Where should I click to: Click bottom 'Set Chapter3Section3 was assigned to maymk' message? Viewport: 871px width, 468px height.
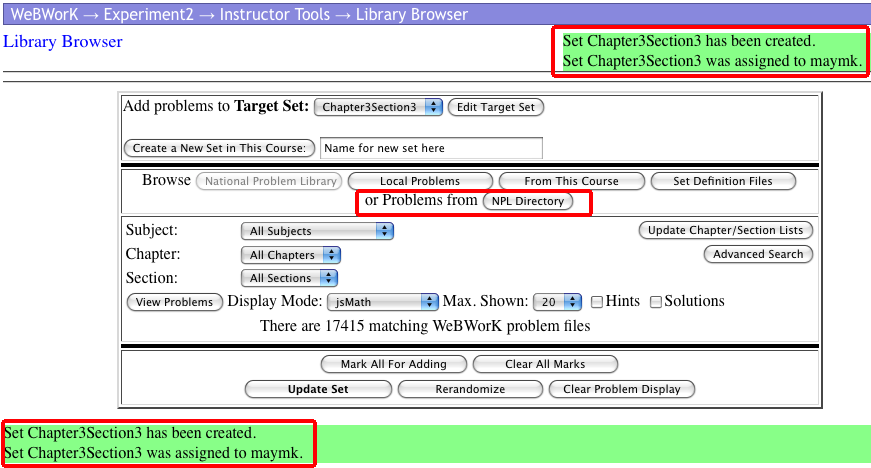[x=153, y=453]
